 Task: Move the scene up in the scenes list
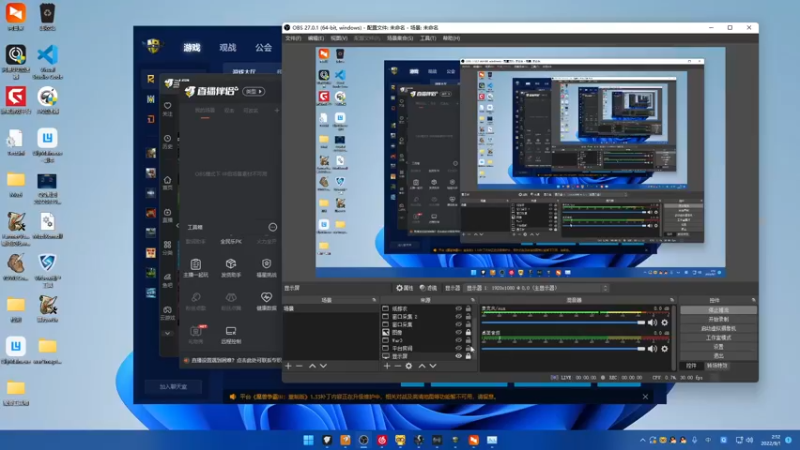click(312, 366)
